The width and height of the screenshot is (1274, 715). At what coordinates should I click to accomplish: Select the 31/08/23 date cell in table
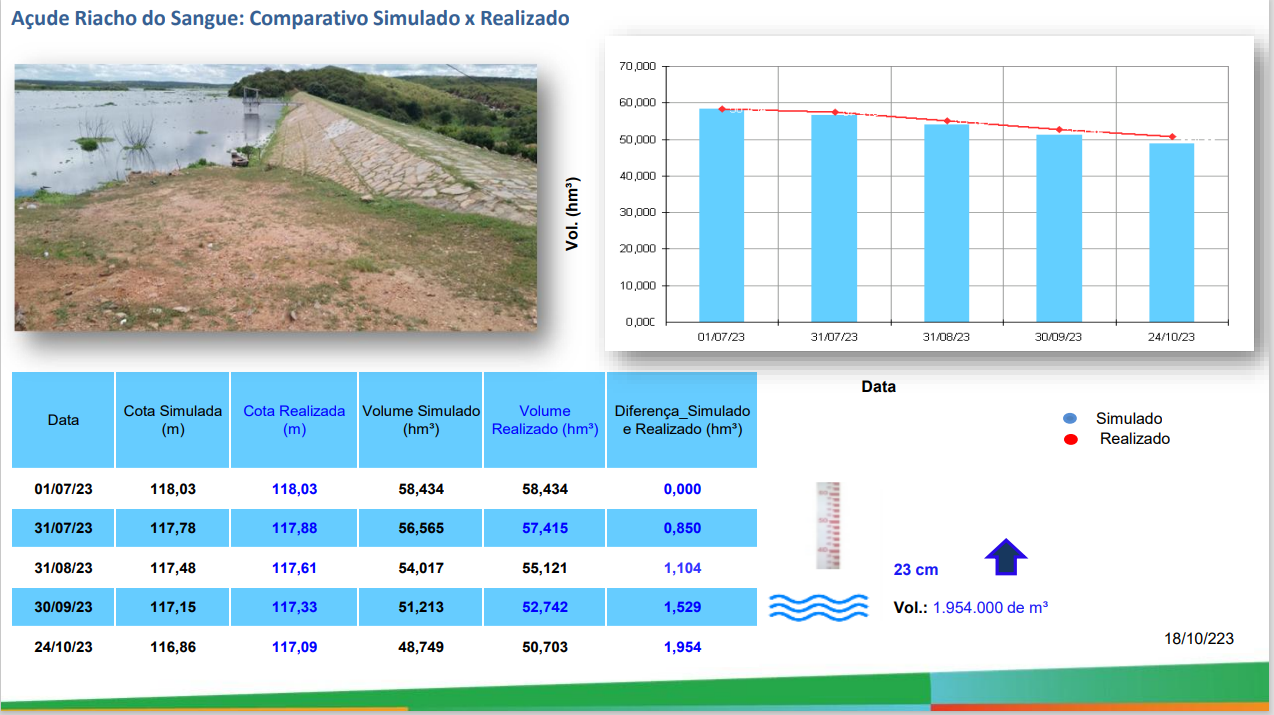[x=63, y=568]
